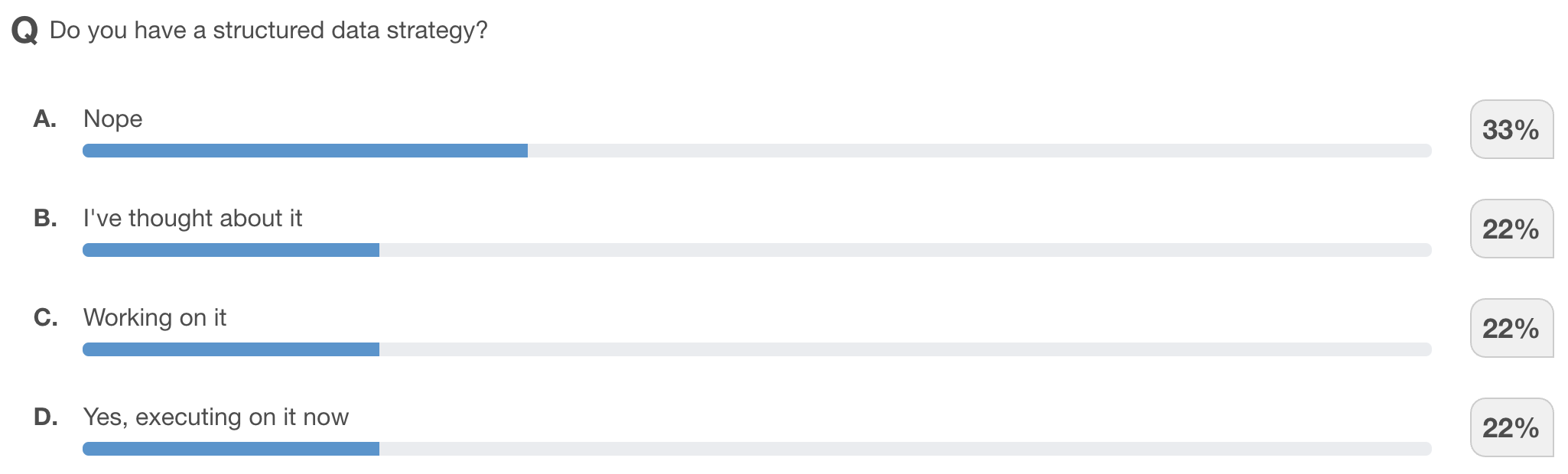Choose the I've thought about it answer
1568x474 pixels.
click(193, 219)
